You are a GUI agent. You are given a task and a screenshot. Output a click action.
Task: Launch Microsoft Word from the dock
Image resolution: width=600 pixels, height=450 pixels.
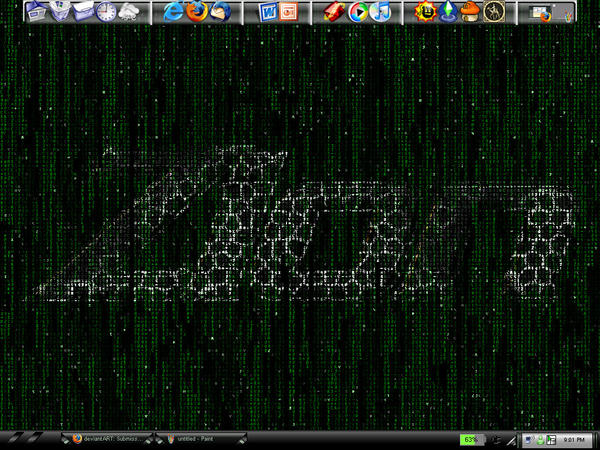[268, 12]
